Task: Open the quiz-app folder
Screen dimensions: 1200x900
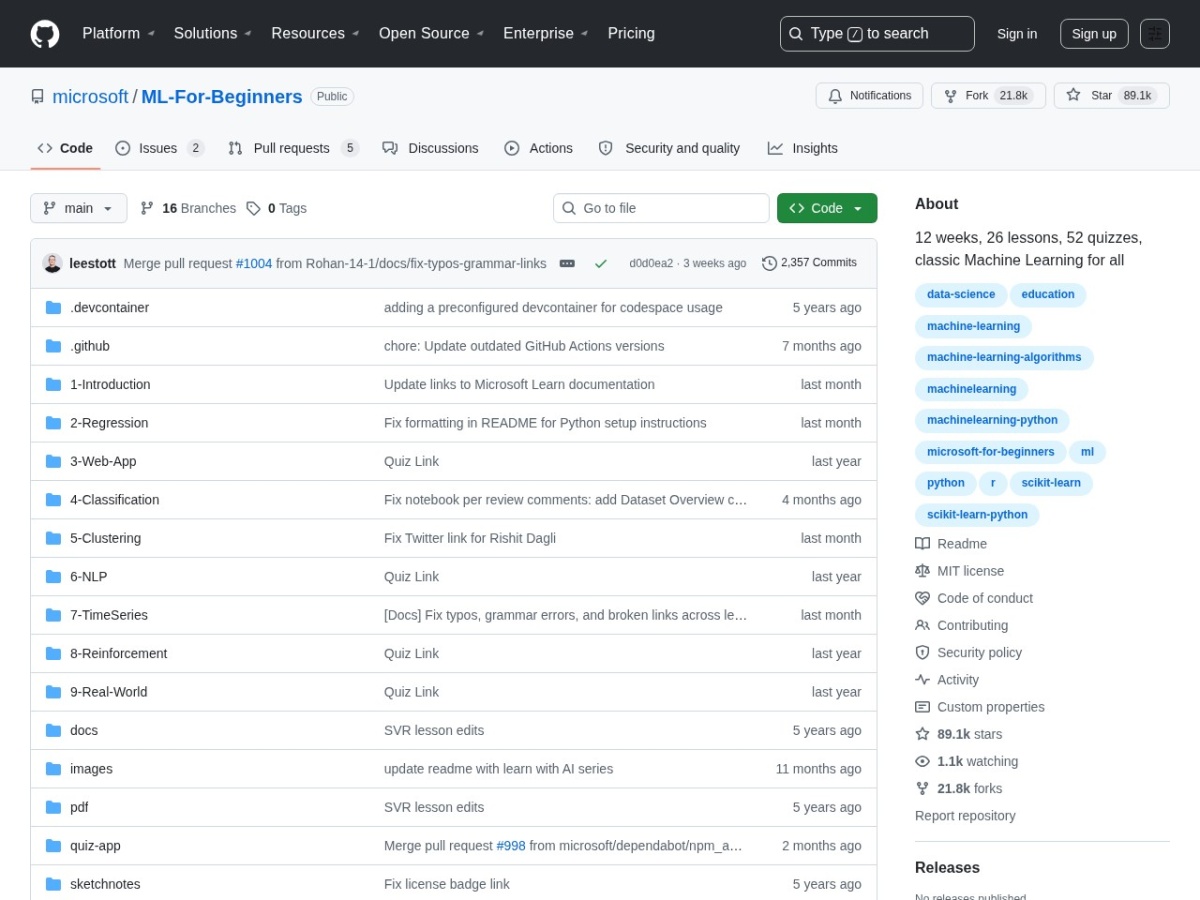Action: pos(95,846)
